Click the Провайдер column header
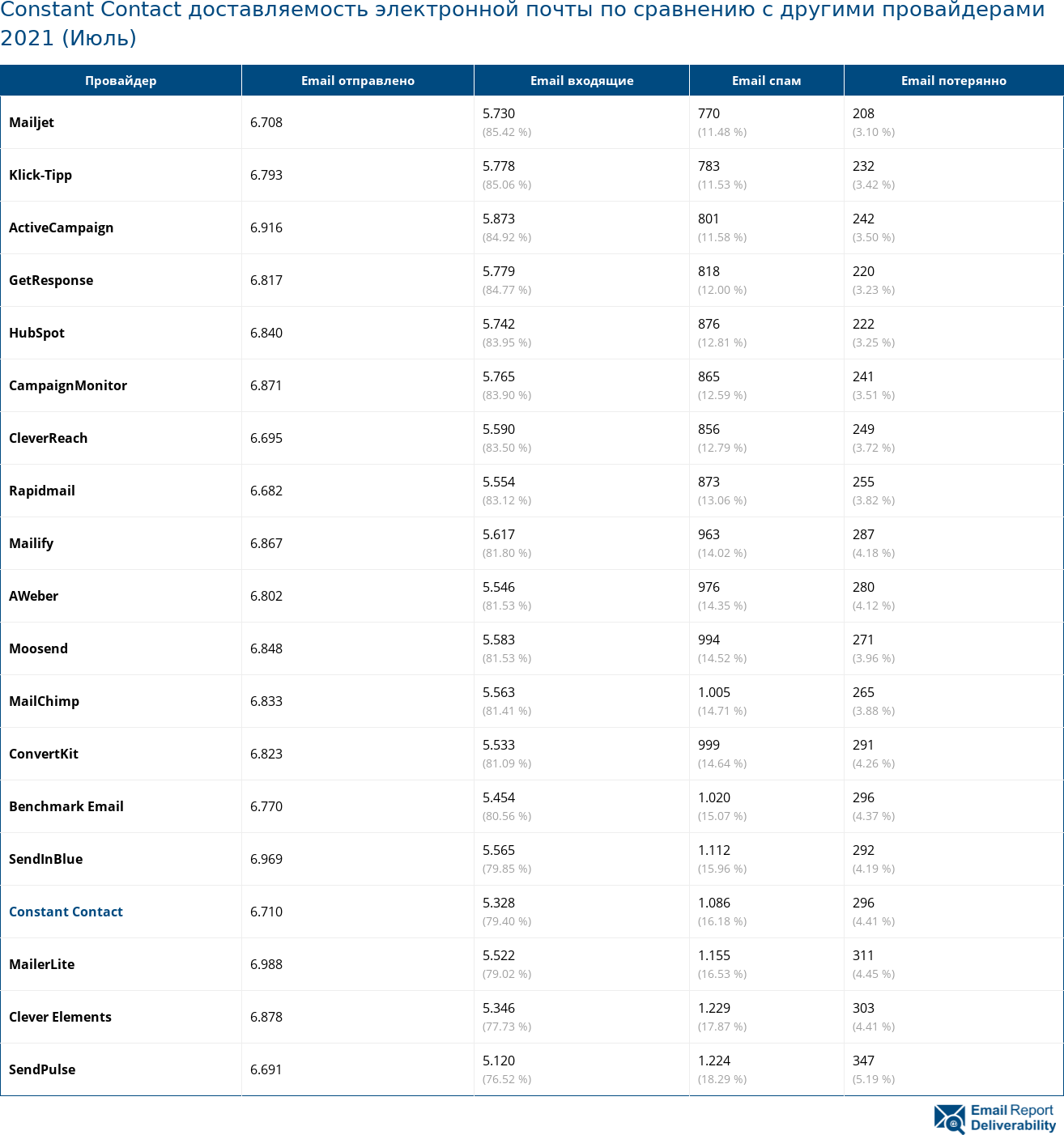This screenshot has width=1064, height=1135. pos(121,81)
